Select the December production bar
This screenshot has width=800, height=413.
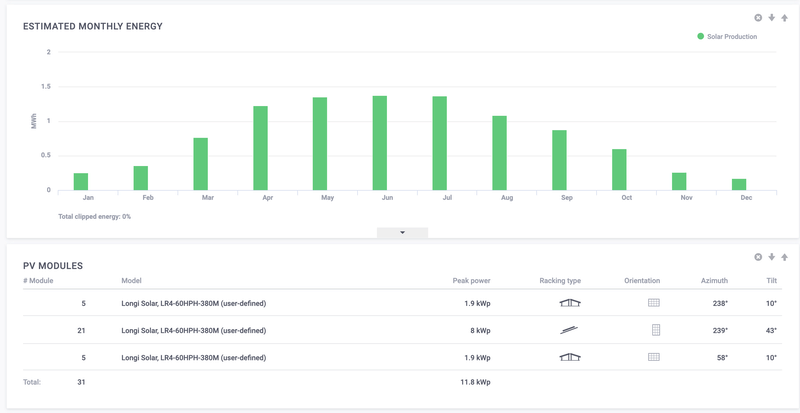pyautogui.click(x=739, y=184)
